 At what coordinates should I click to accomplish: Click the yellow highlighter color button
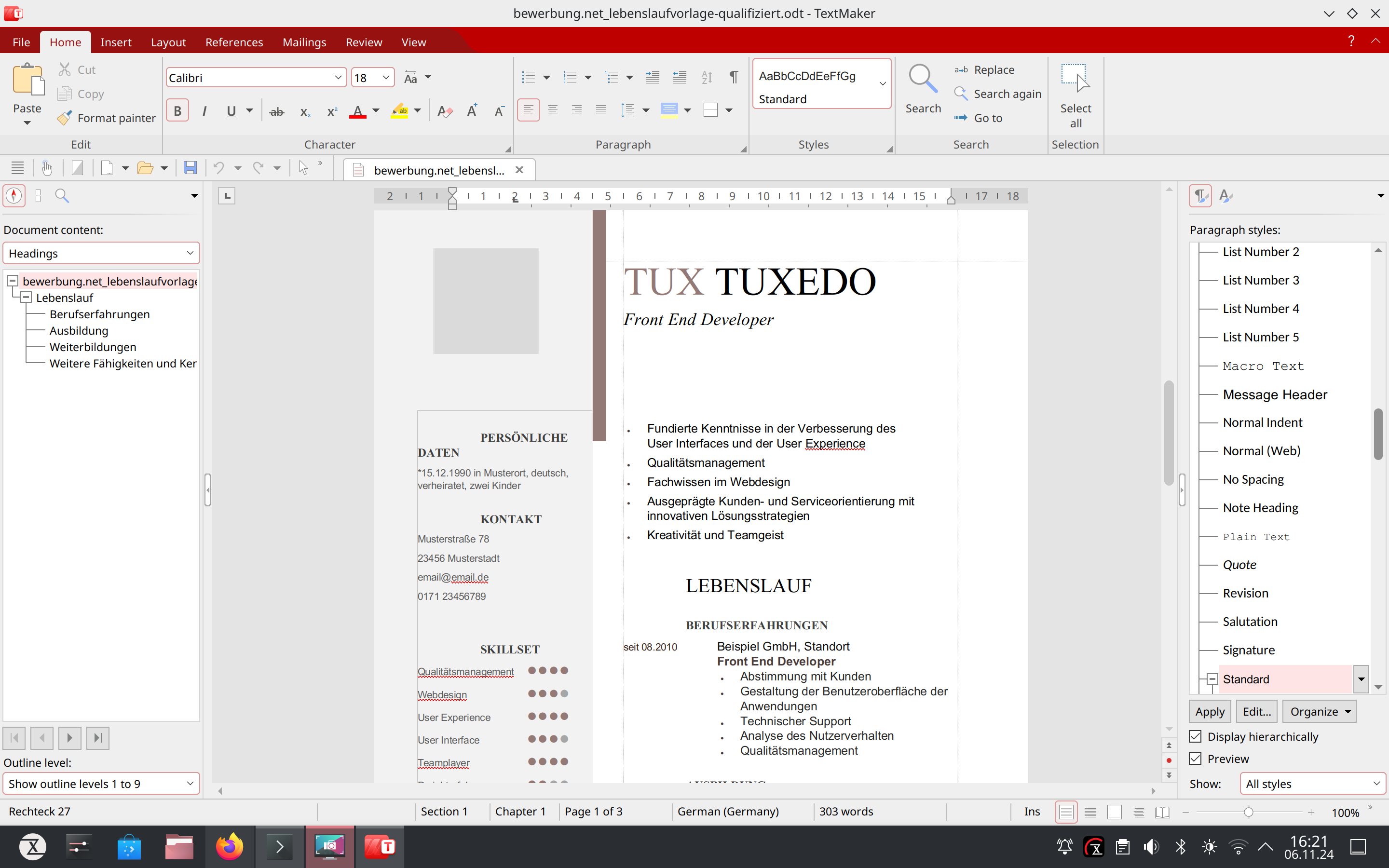399,111
